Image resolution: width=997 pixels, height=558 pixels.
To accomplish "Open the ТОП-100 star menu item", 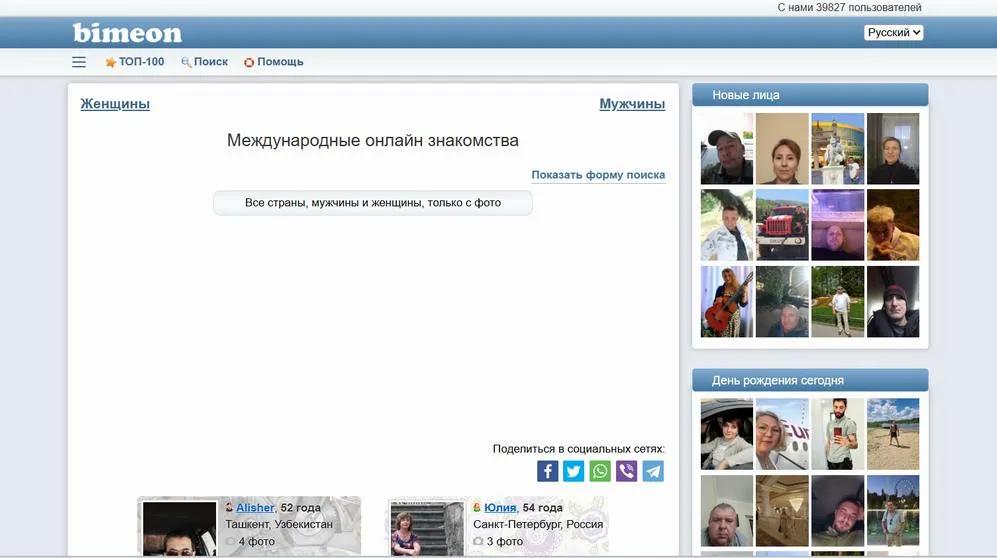I will pos(135,62).
